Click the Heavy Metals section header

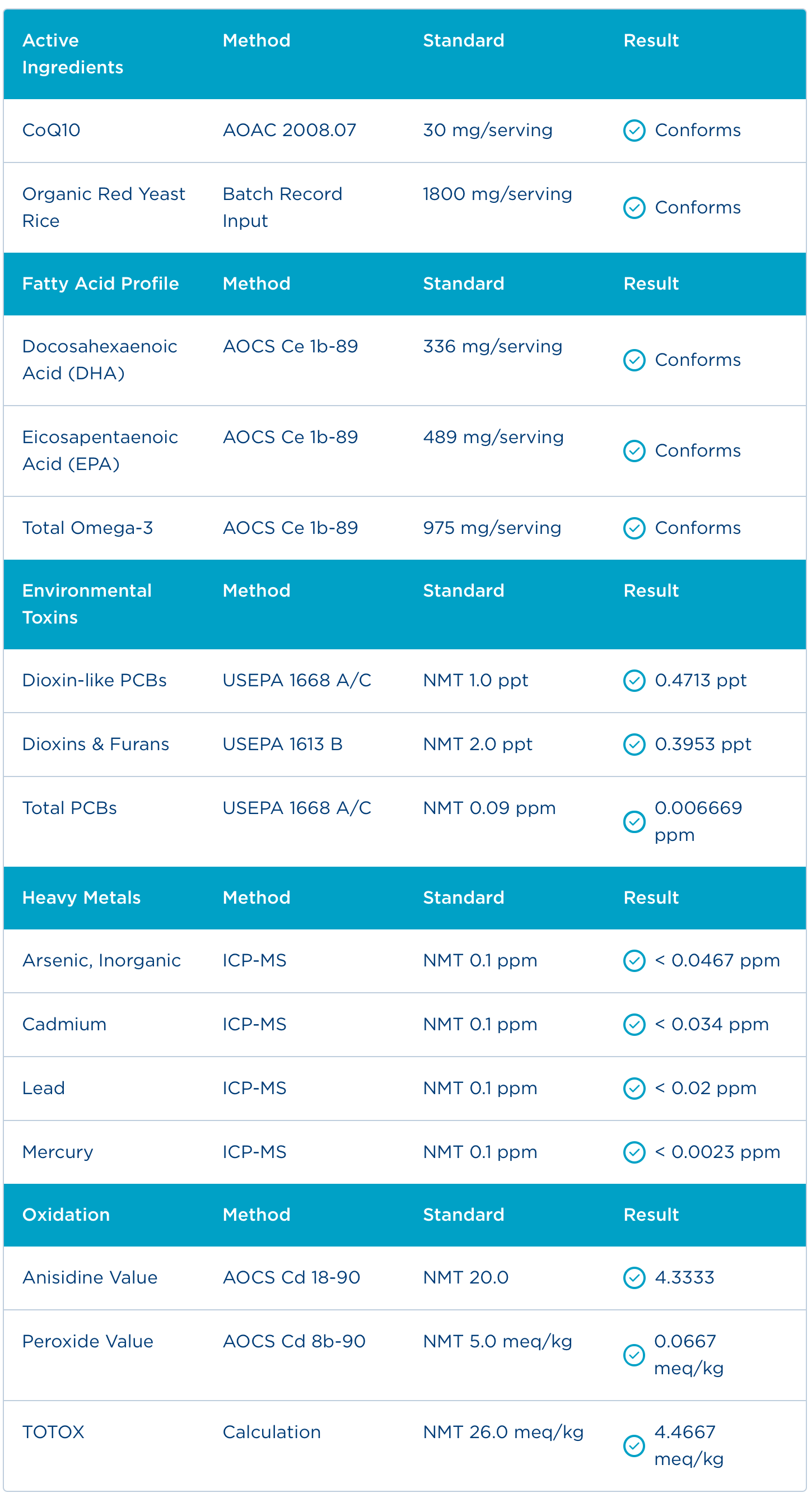tap(82, 898)
